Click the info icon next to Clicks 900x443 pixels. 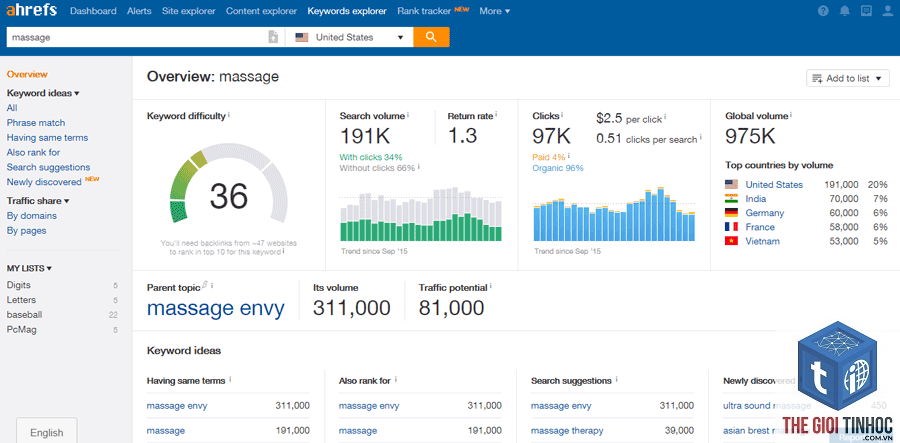pos(562,115)
